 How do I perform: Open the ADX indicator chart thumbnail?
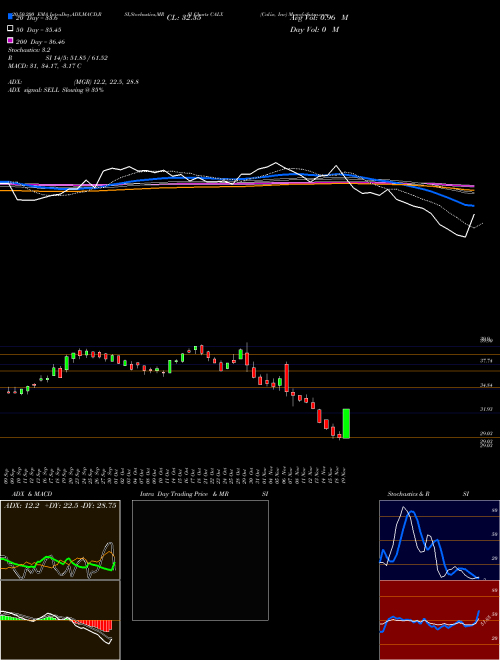pyautogui.click(x=60, y=540)
